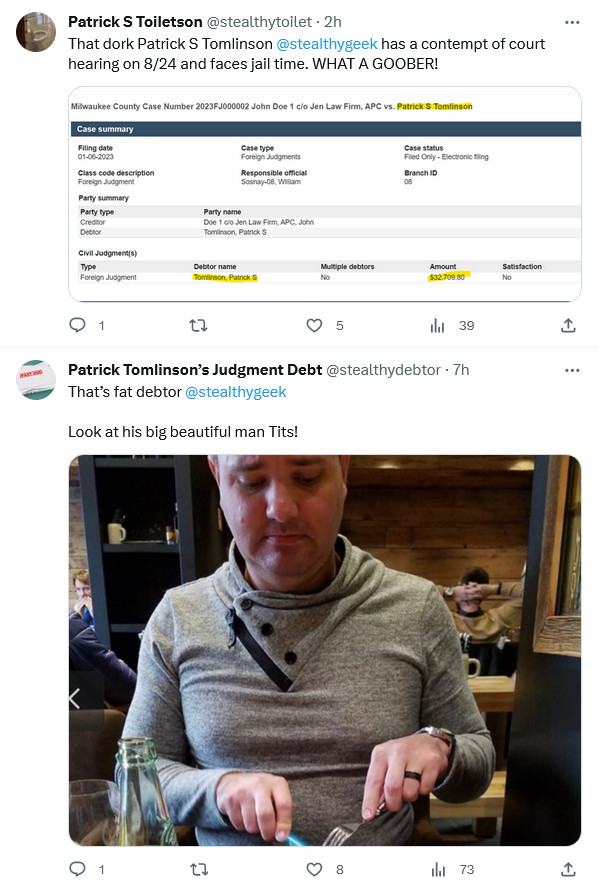Like the tweet with 5 likes

pyautogui.click(x=314, y=325)
